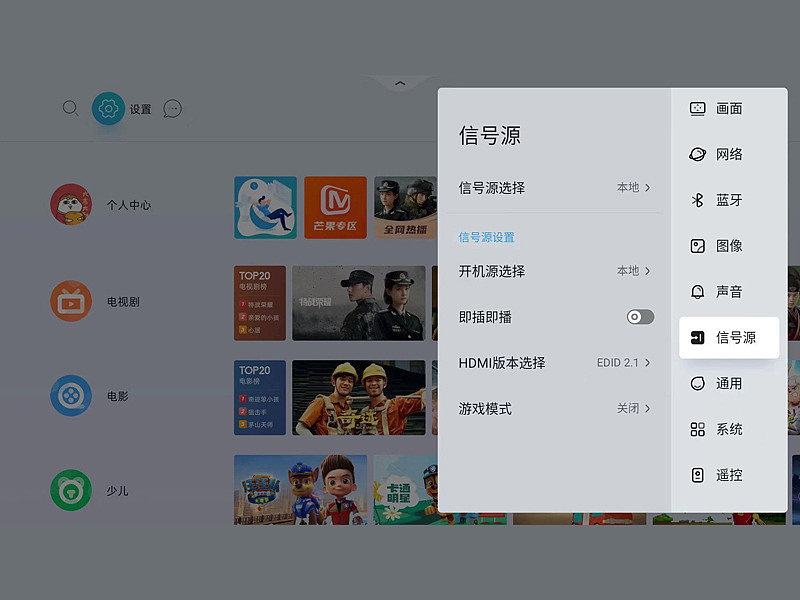The height and width of the screenshot is (600, 800).
Task: Click the settings gear icon
Action: point(108,109)
